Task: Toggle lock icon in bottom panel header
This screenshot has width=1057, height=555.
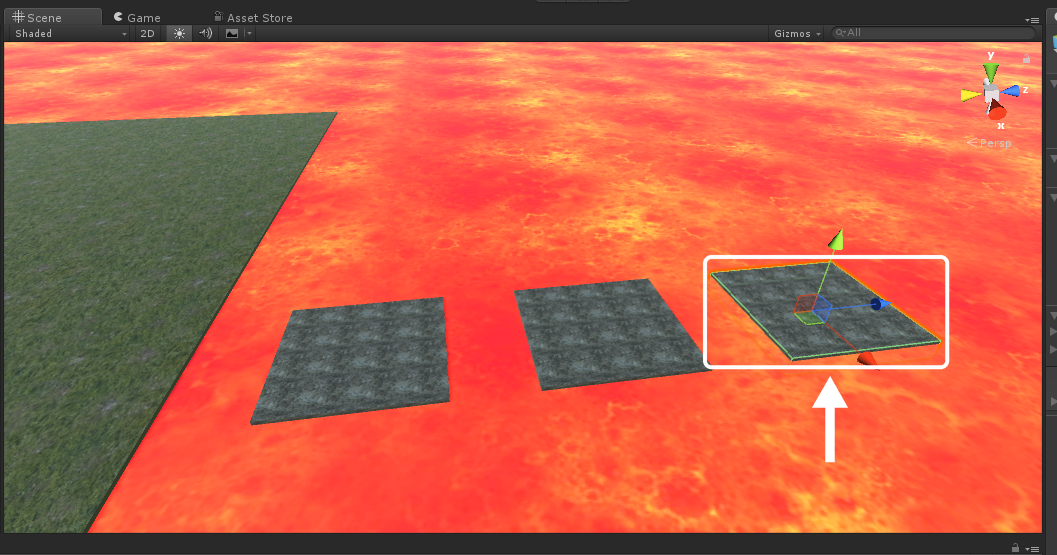Action: pyautogui.click(x=1015, y=548)
